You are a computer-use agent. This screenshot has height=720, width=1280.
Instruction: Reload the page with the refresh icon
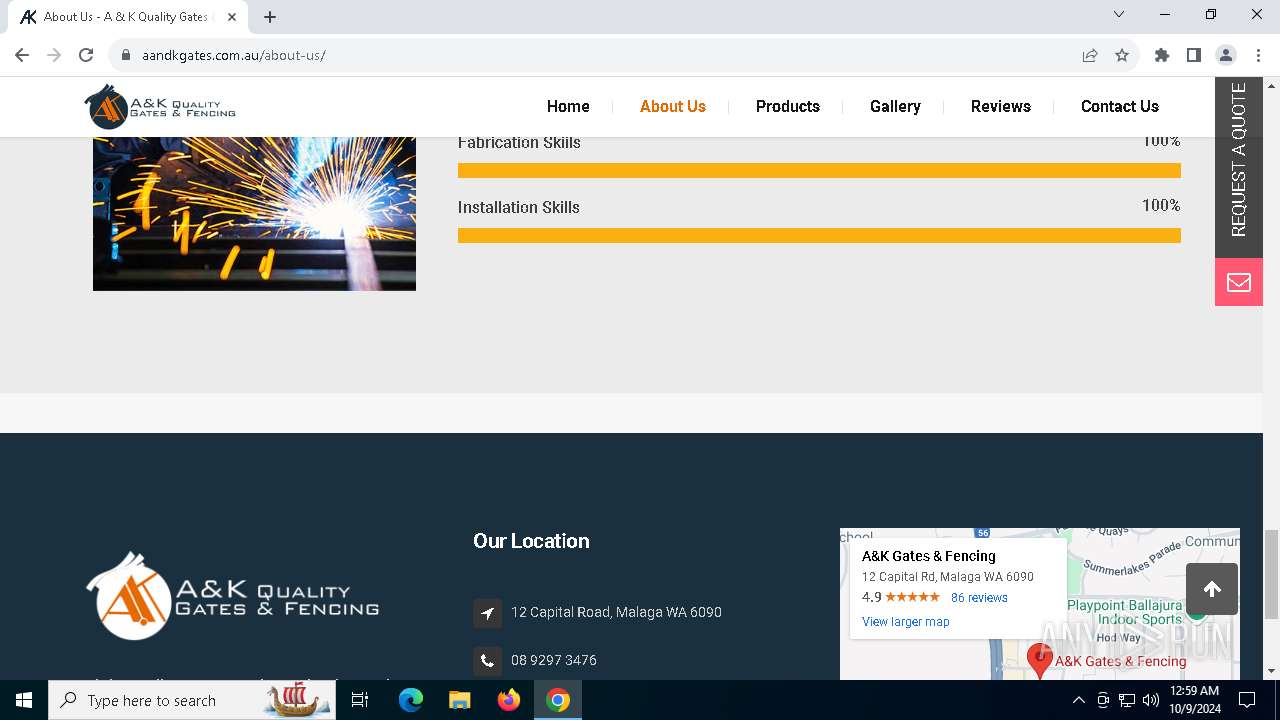86,55
